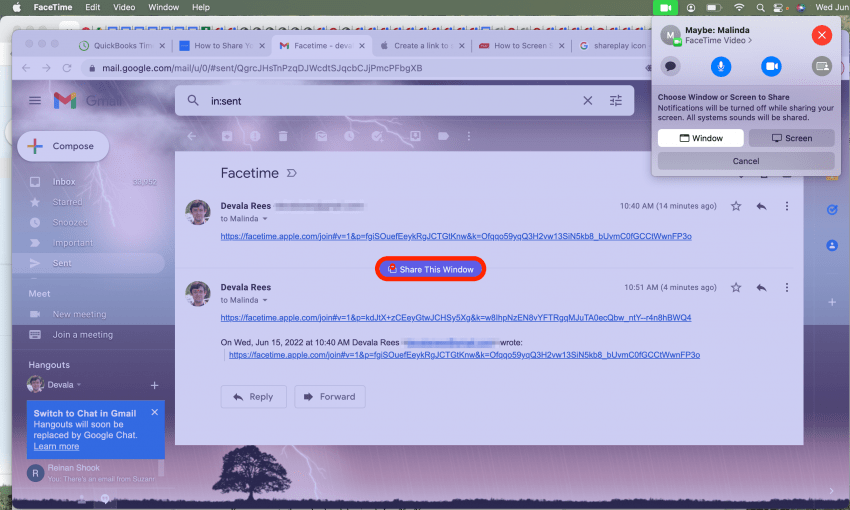Click the Share This Window button

tap(431, 269)
